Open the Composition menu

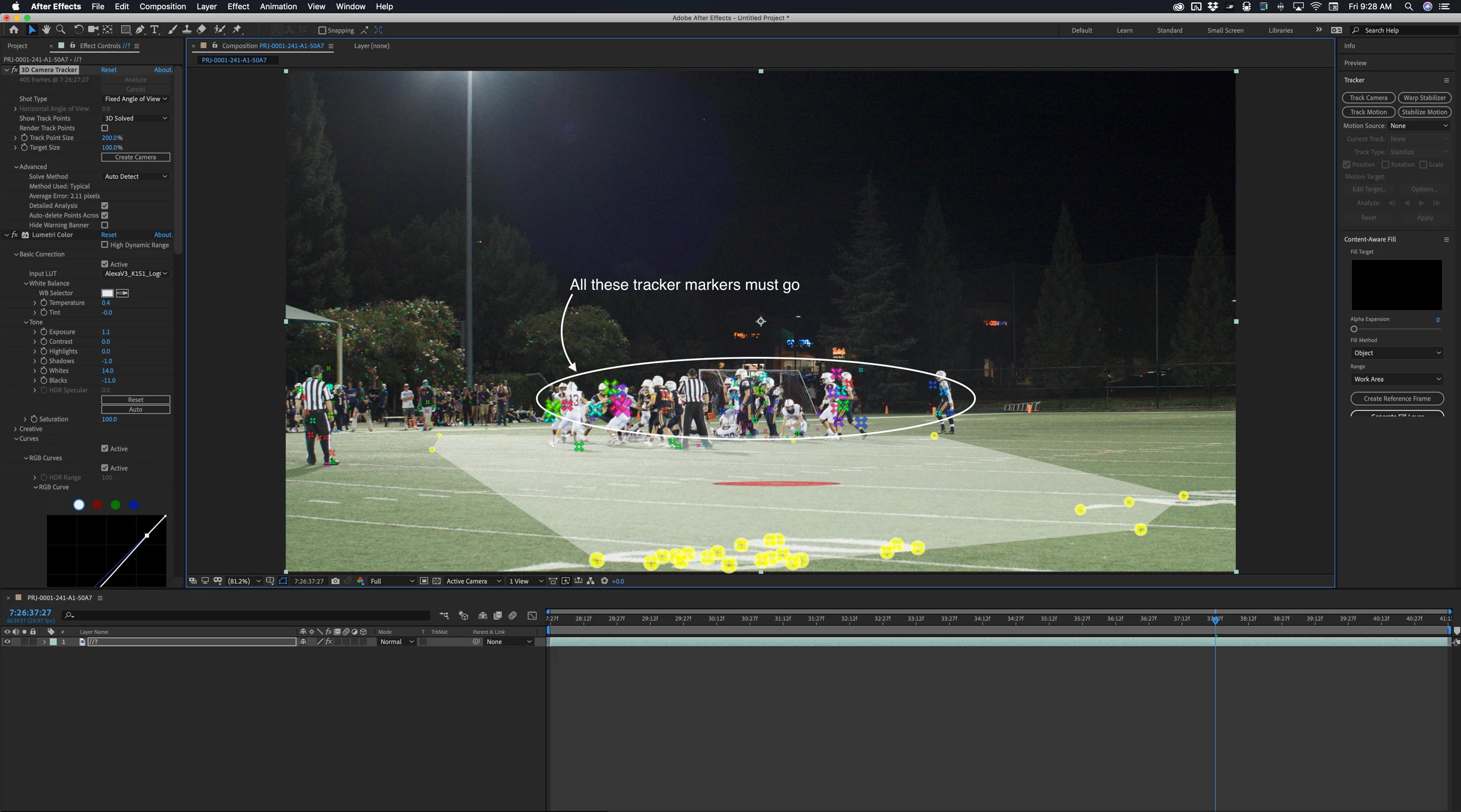[x=162, y=6]
